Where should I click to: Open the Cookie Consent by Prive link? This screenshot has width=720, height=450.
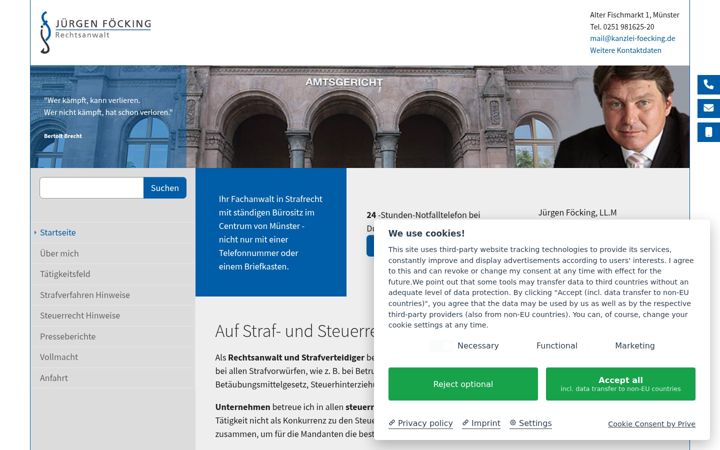[651, 424]
